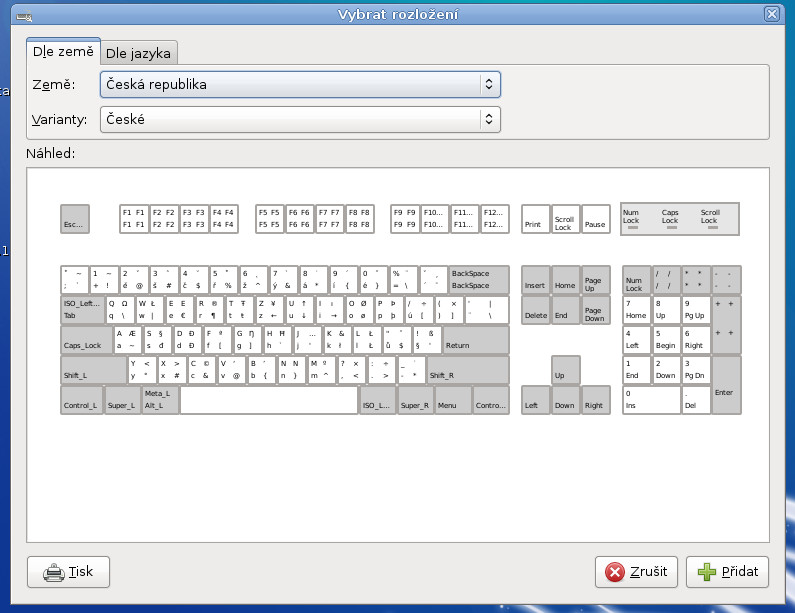This screenshot has height=613, width=795.
Task: Click the Super_L key in preview
Action: pos(123,400)
